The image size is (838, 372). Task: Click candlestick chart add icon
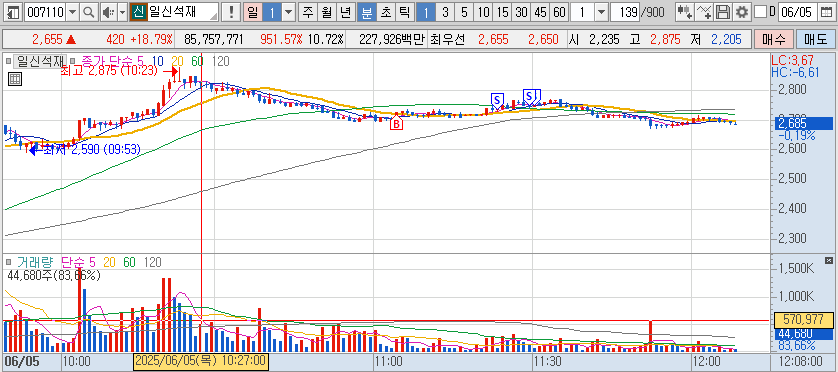point(685,12)
